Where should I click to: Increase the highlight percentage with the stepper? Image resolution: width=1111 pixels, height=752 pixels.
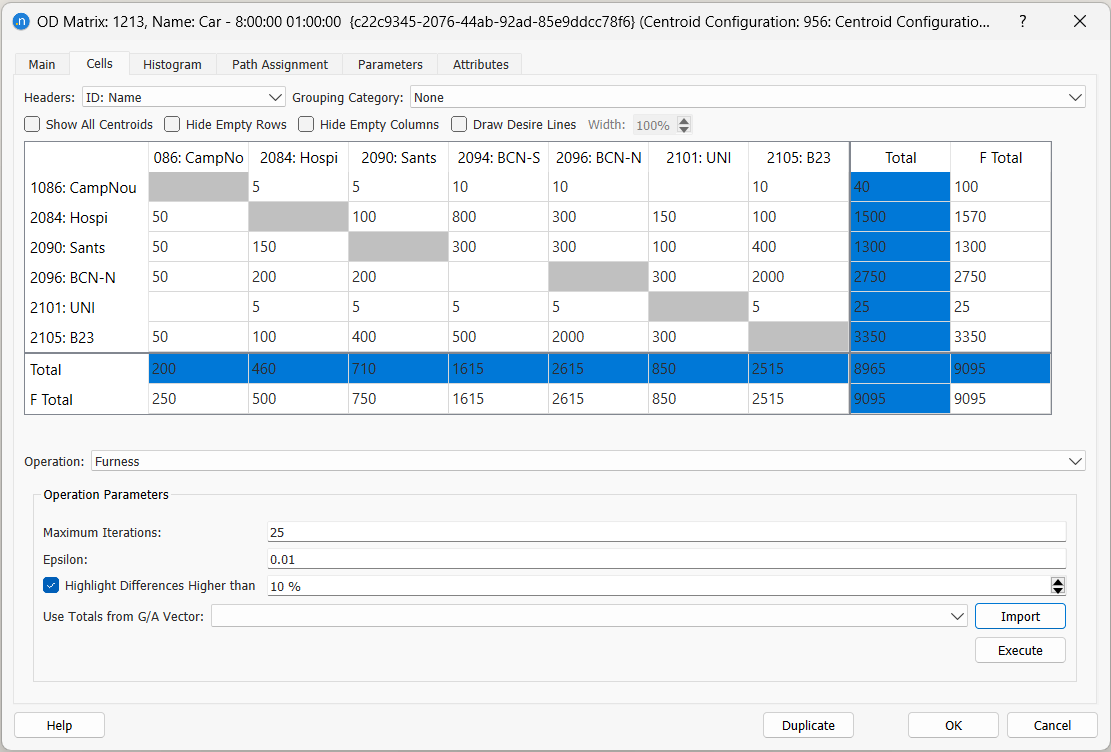tap(1058, 581)
